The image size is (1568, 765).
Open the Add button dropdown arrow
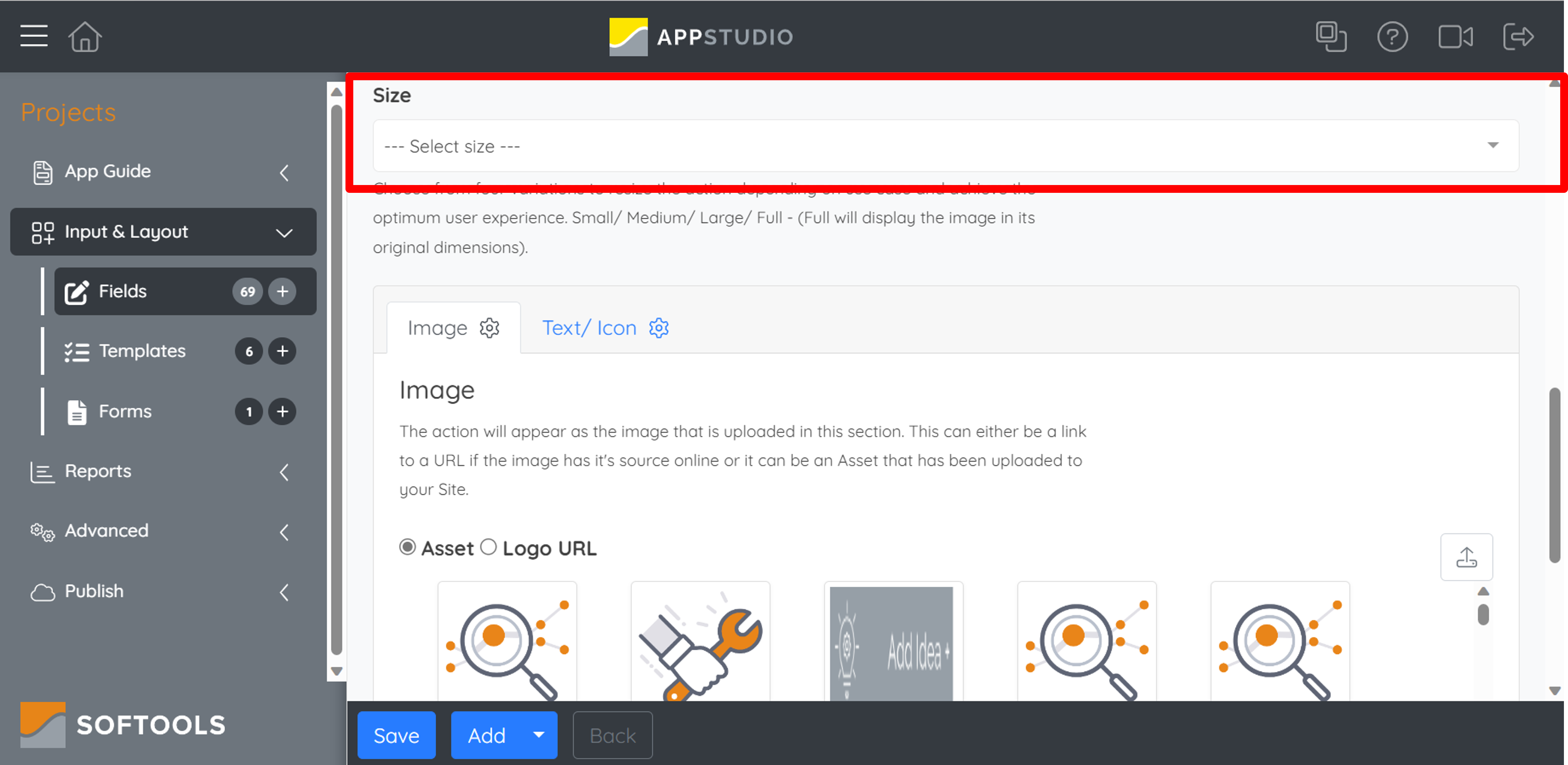coord(539,735)
